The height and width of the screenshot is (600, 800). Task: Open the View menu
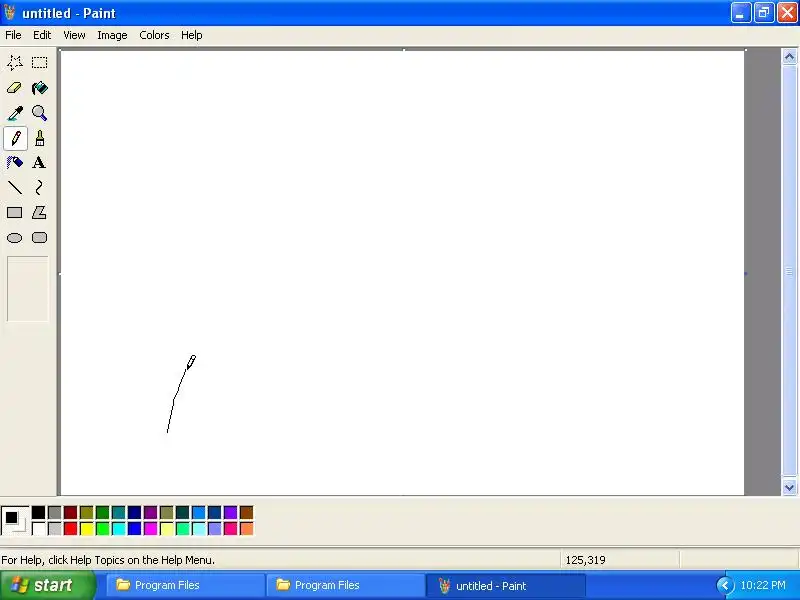(x=74, y=35)
